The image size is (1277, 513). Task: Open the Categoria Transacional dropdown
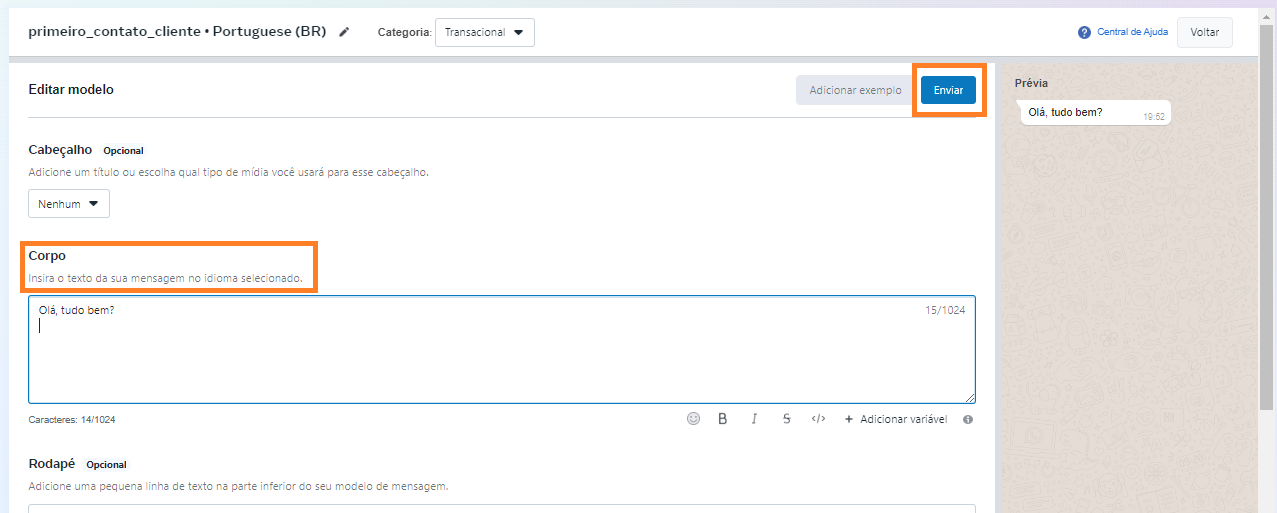click(485, 32)
